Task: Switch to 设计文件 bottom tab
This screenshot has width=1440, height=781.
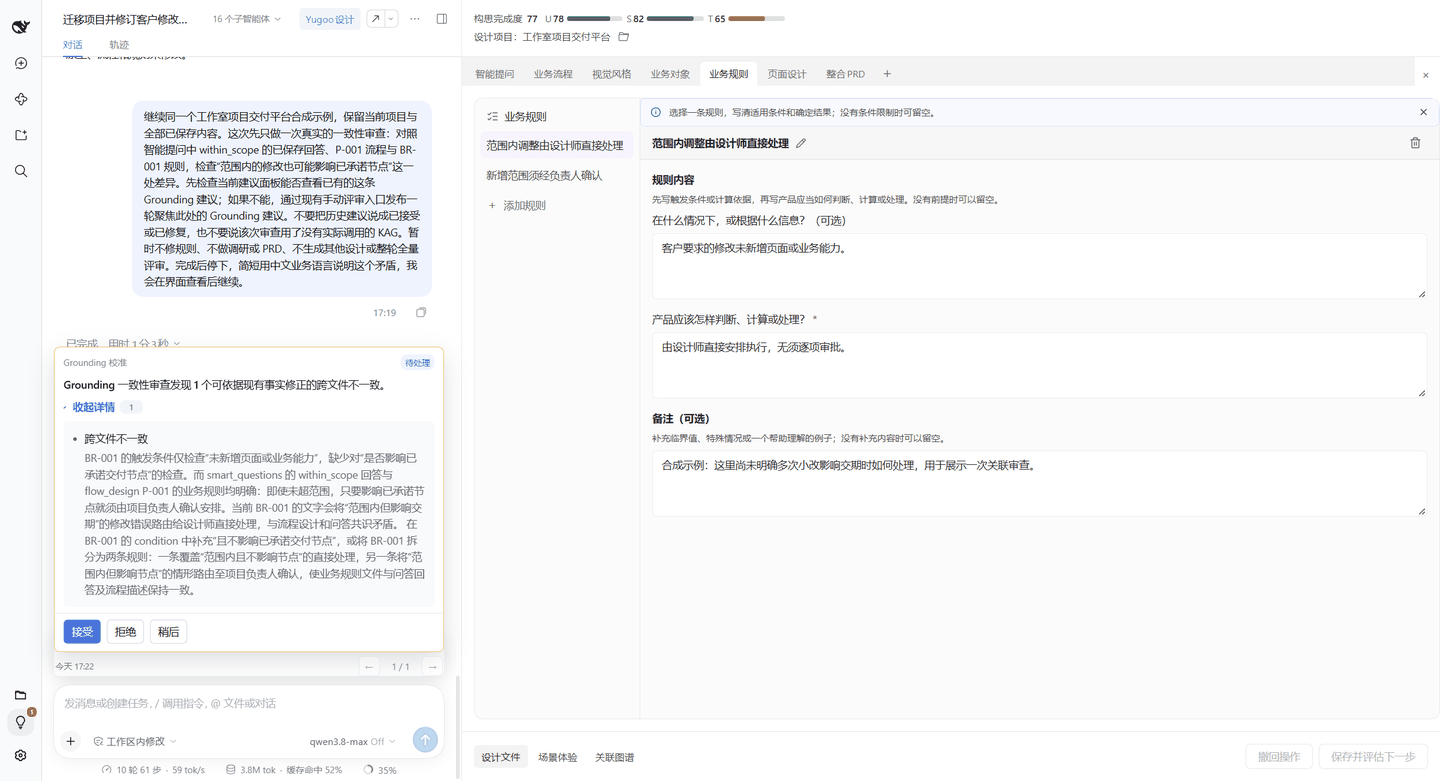Action: click(501, 757)
